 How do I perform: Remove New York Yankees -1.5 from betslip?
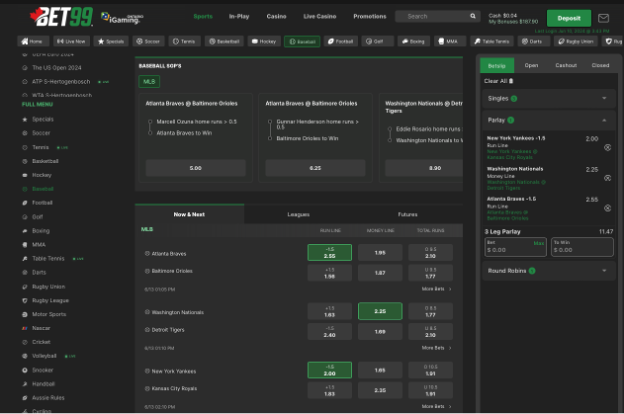[607, 147]
